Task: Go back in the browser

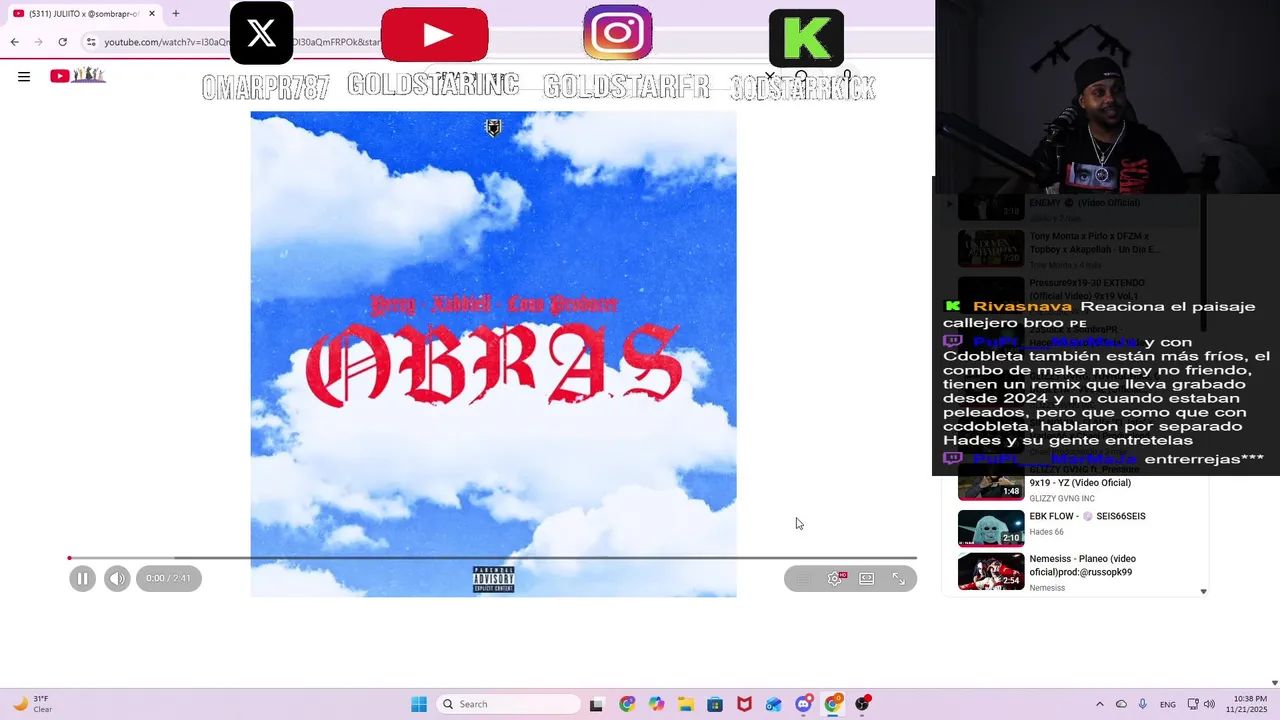Action: 14,42
